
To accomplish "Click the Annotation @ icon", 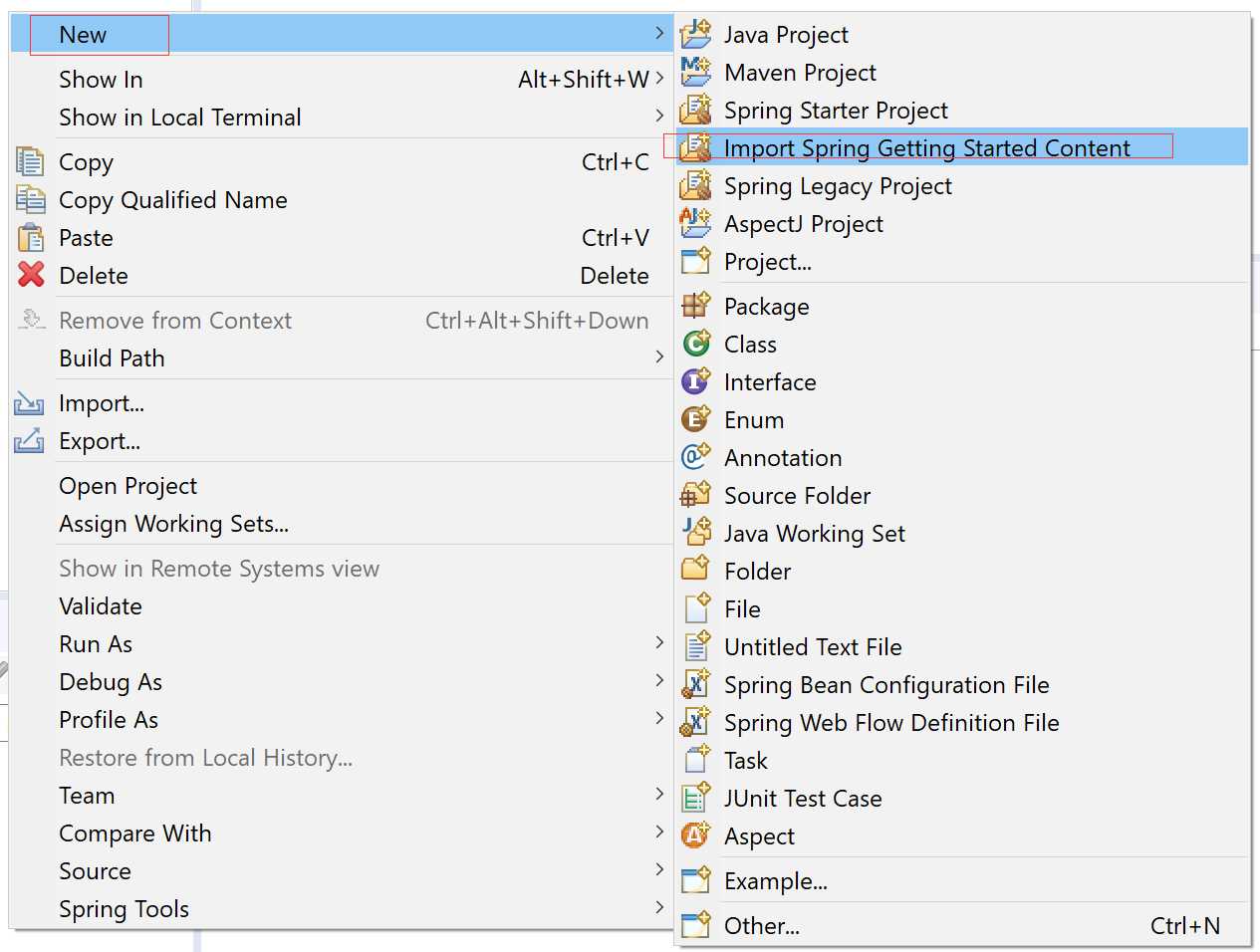I will click(x=695, y=457).
